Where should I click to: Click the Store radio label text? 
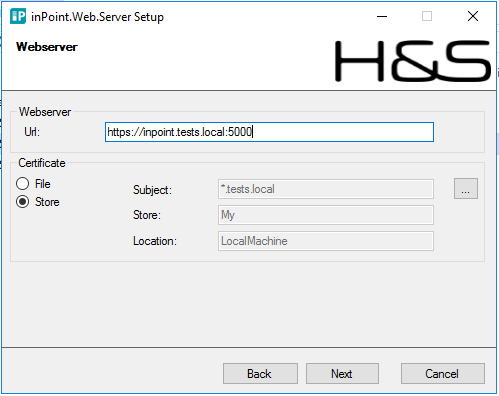[47, 202]
